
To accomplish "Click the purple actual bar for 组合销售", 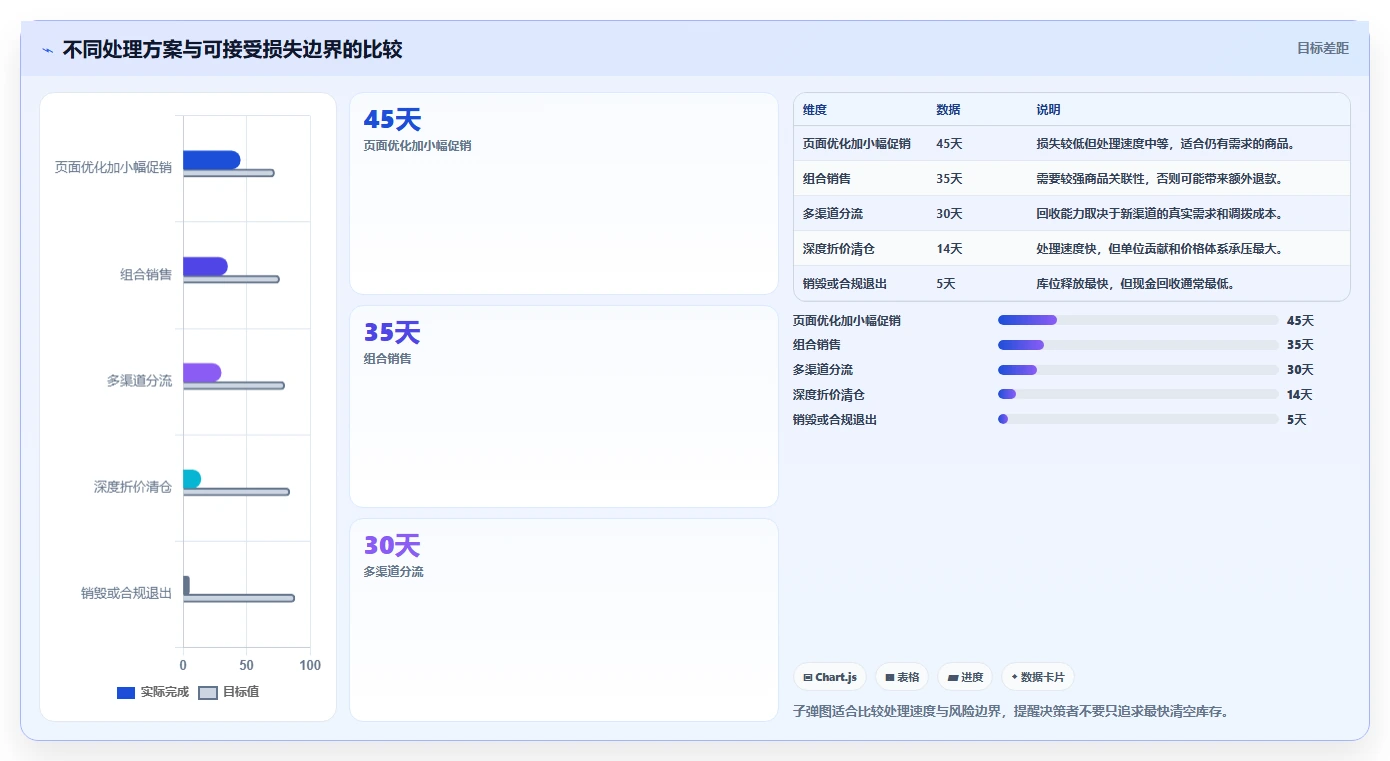I will [205, 266].
